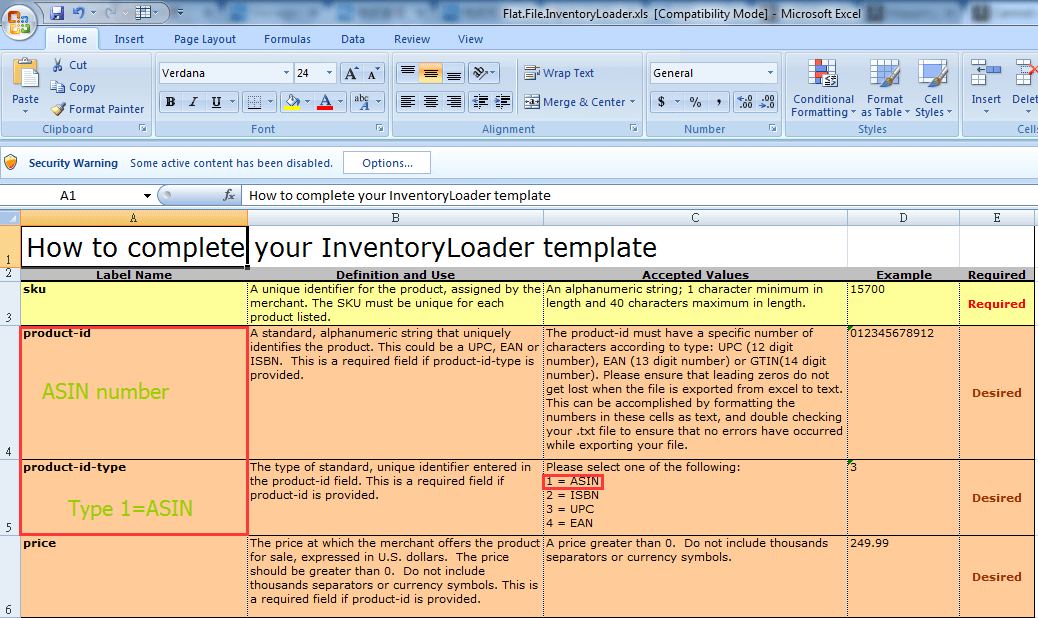Image resolution: width=1038 pixels, height=618 pixels.
Task: Expand the Alignment group dialog launcher
Action: coord(634,128)
